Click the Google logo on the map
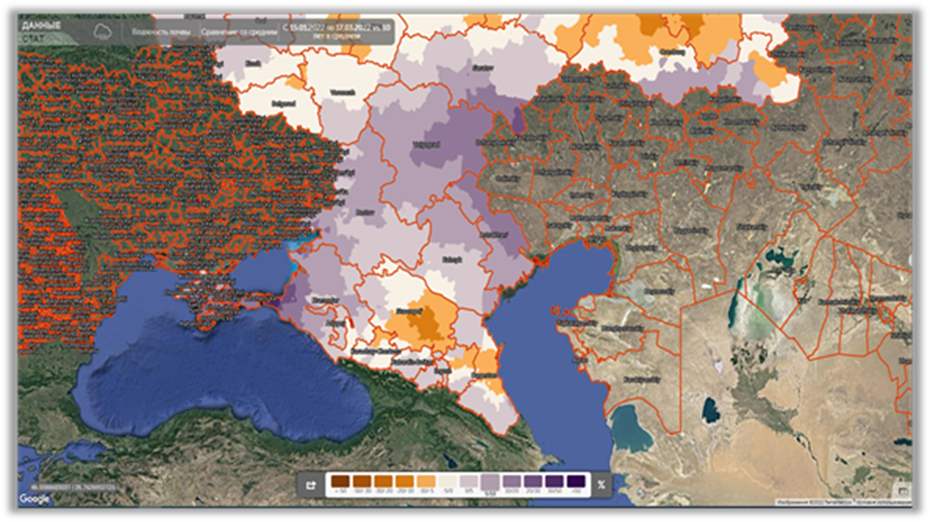This screenshot has height=522, width=930. (34, 498)
